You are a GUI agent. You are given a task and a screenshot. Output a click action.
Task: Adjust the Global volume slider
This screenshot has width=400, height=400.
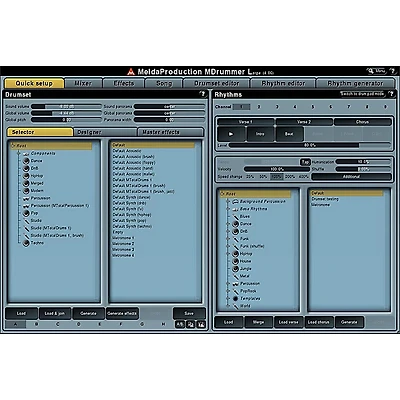pyautogui.click(x=66, y=113)
